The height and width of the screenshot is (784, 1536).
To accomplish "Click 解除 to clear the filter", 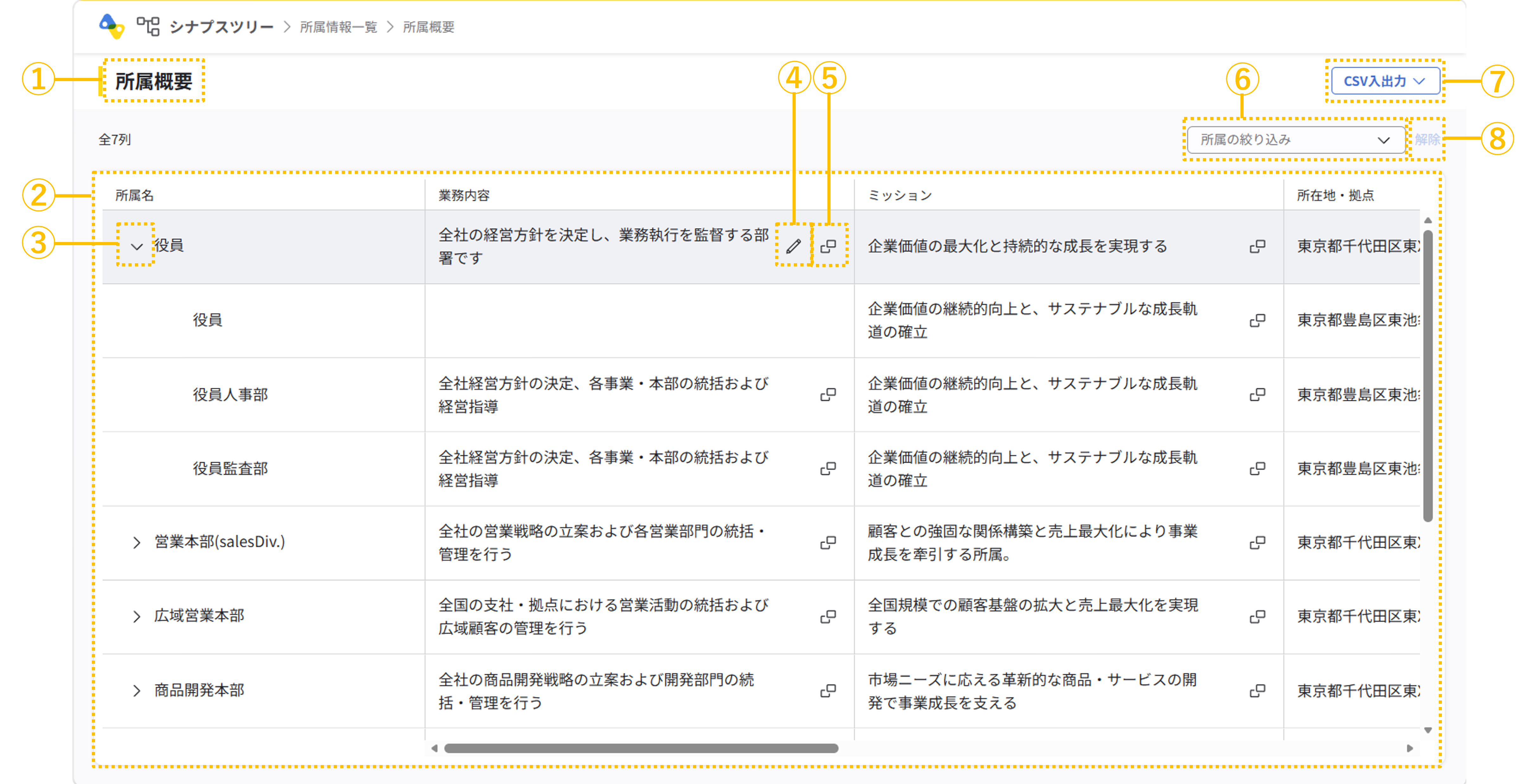I will point(1427,139).
